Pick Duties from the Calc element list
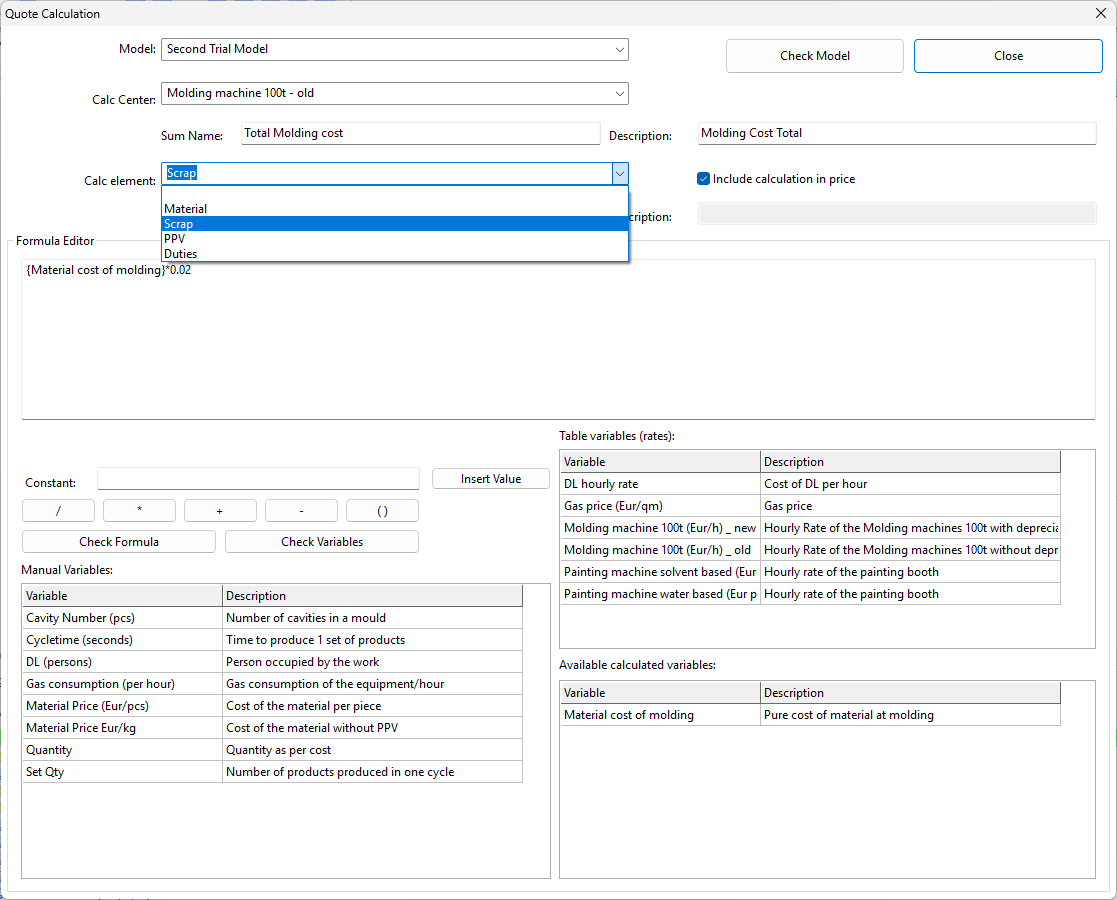This screenshot has height=900, width=1117. (181, 254)
